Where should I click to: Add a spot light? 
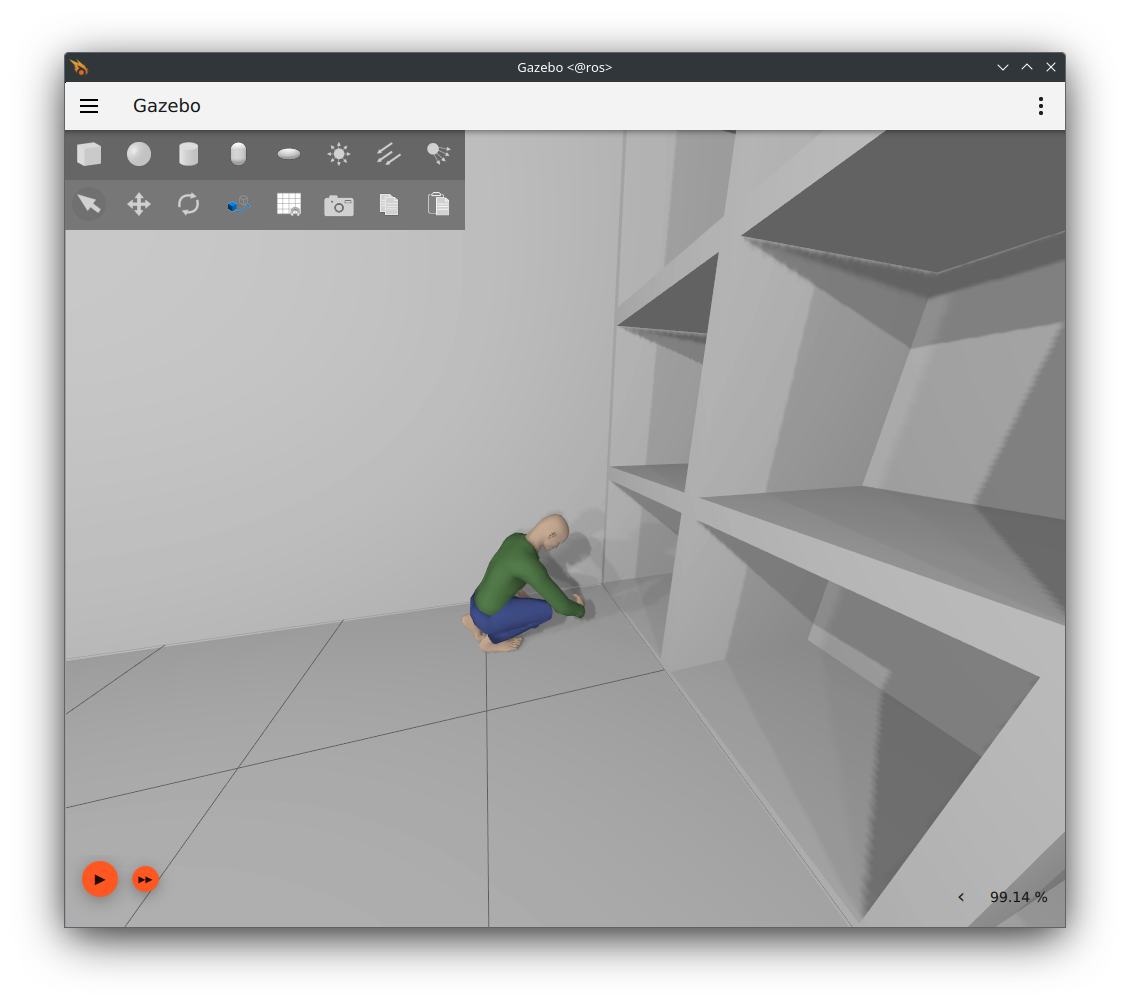[x=438, y=154]
